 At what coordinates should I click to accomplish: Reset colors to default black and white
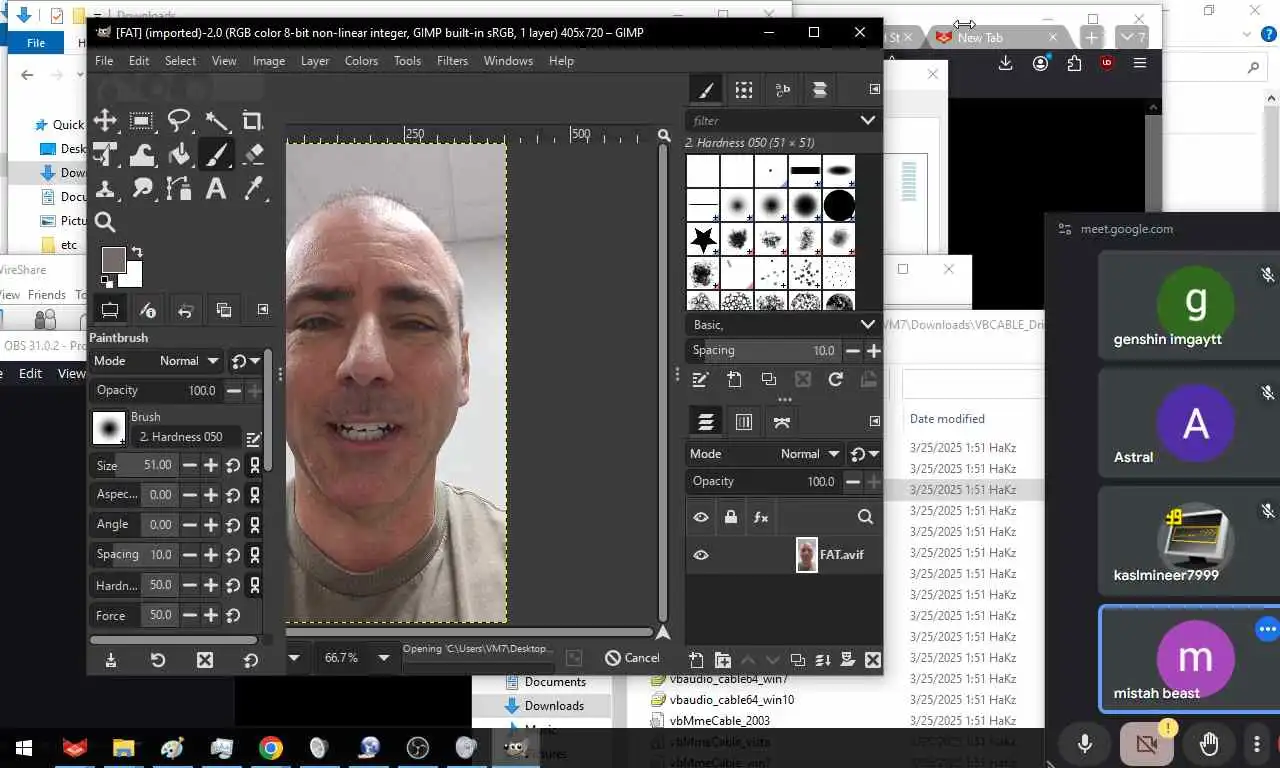[x=106, y=282]
